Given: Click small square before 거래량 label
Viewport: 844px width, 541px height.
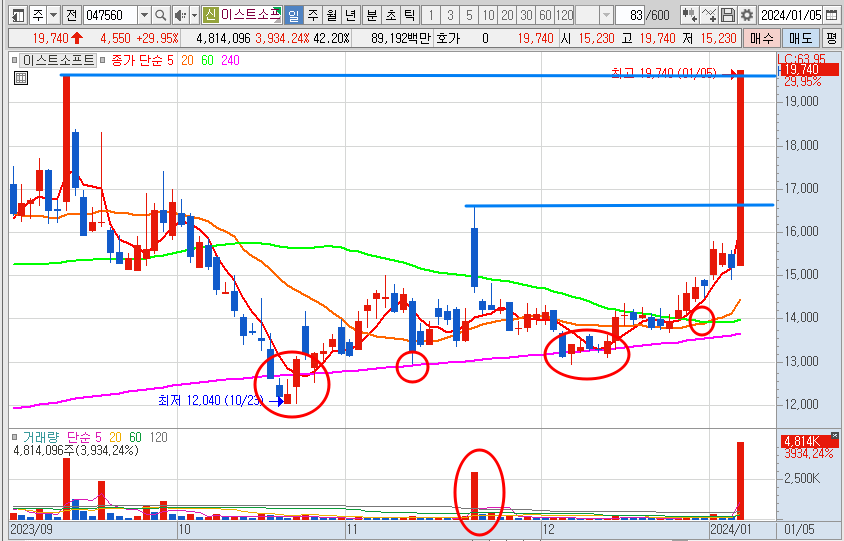Looking at the screenshot, I should pyautogui.click(x=15, y=438).
